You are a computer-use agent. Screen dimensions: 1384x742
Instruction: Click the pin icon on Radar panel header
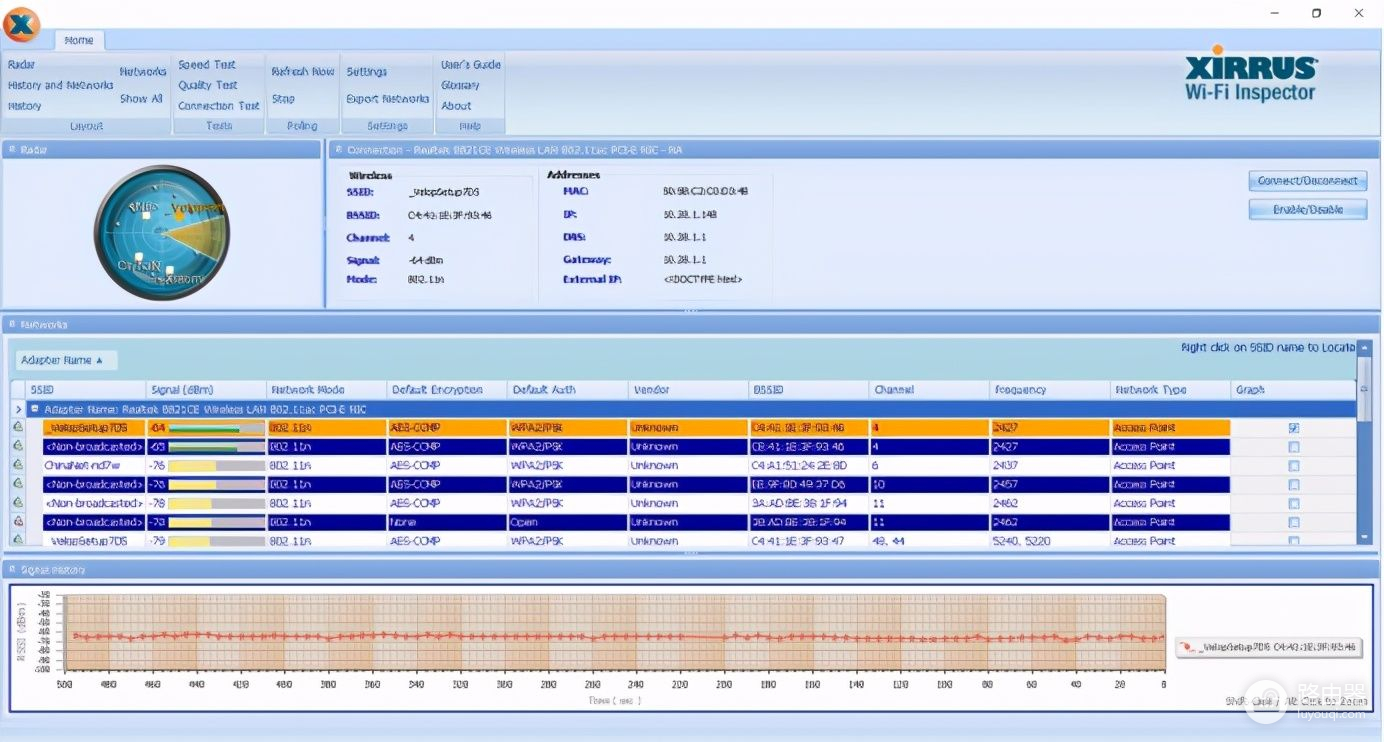(11, 150)
